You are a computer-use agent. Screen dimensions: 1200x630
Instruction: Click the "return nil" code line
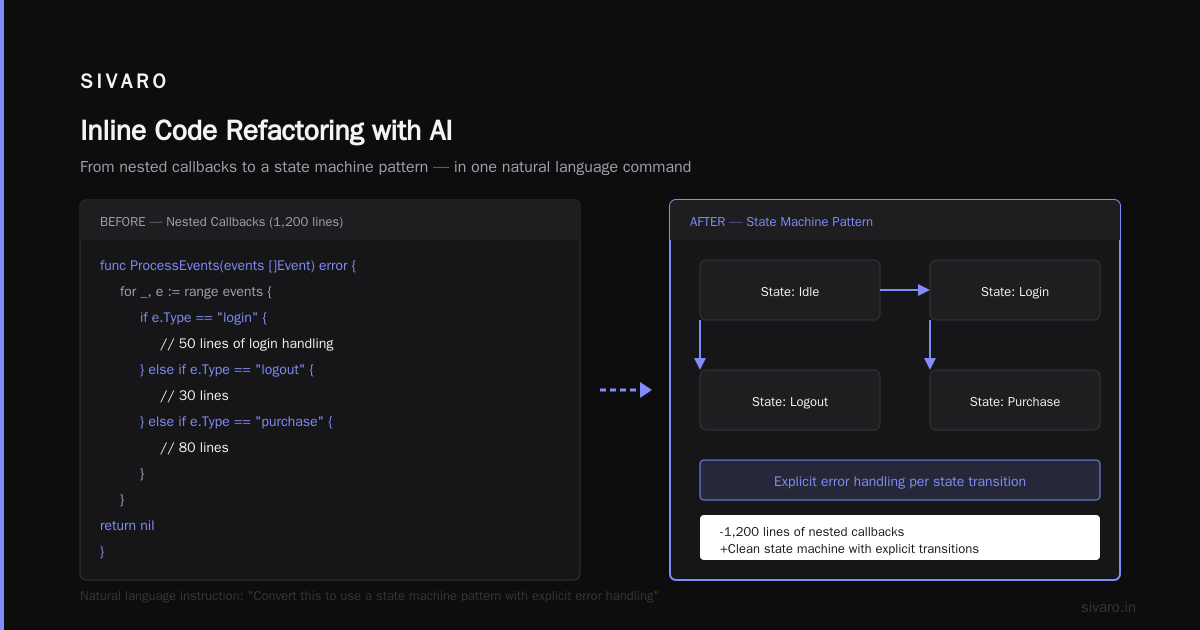tap(127, 525)
